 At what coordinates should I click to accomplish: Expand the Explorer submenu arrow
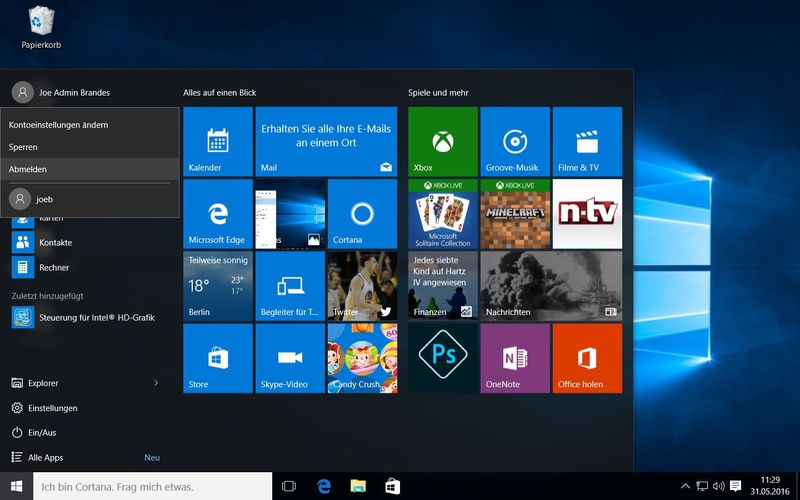pyautogui.click(x=156, y=383)
